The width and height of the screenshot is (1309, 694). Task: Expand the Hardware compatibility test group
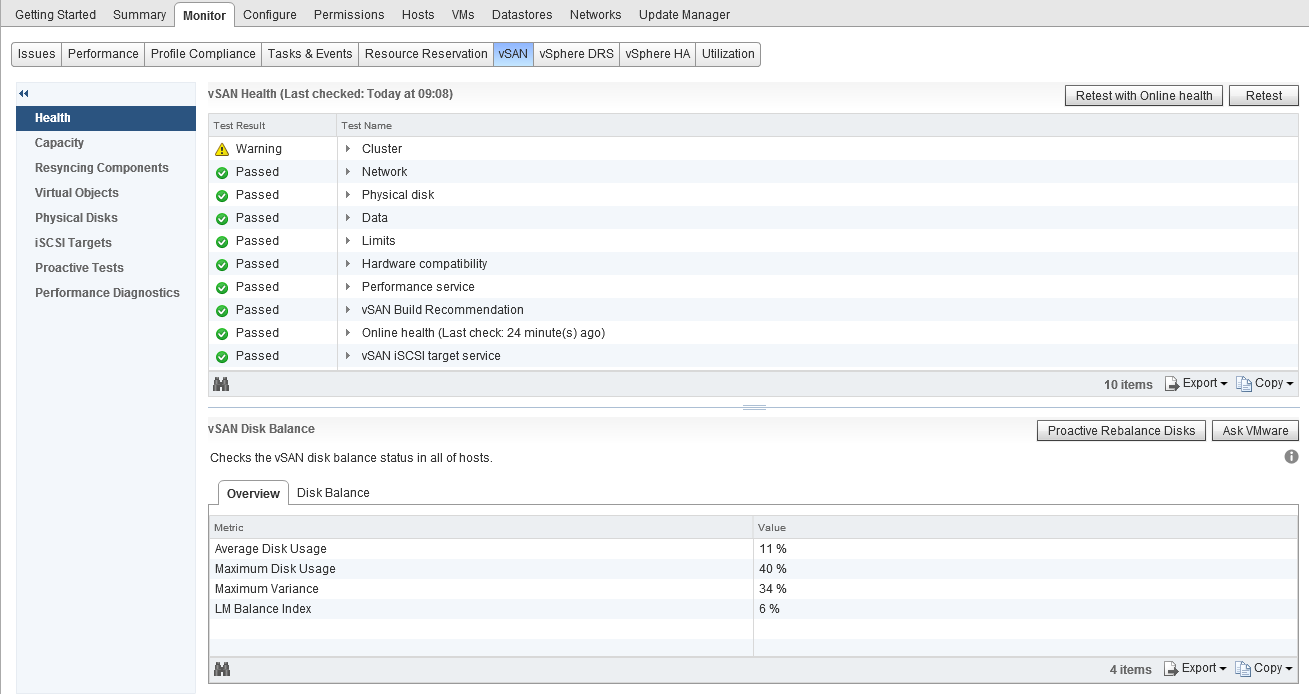[x=348, y=264]
